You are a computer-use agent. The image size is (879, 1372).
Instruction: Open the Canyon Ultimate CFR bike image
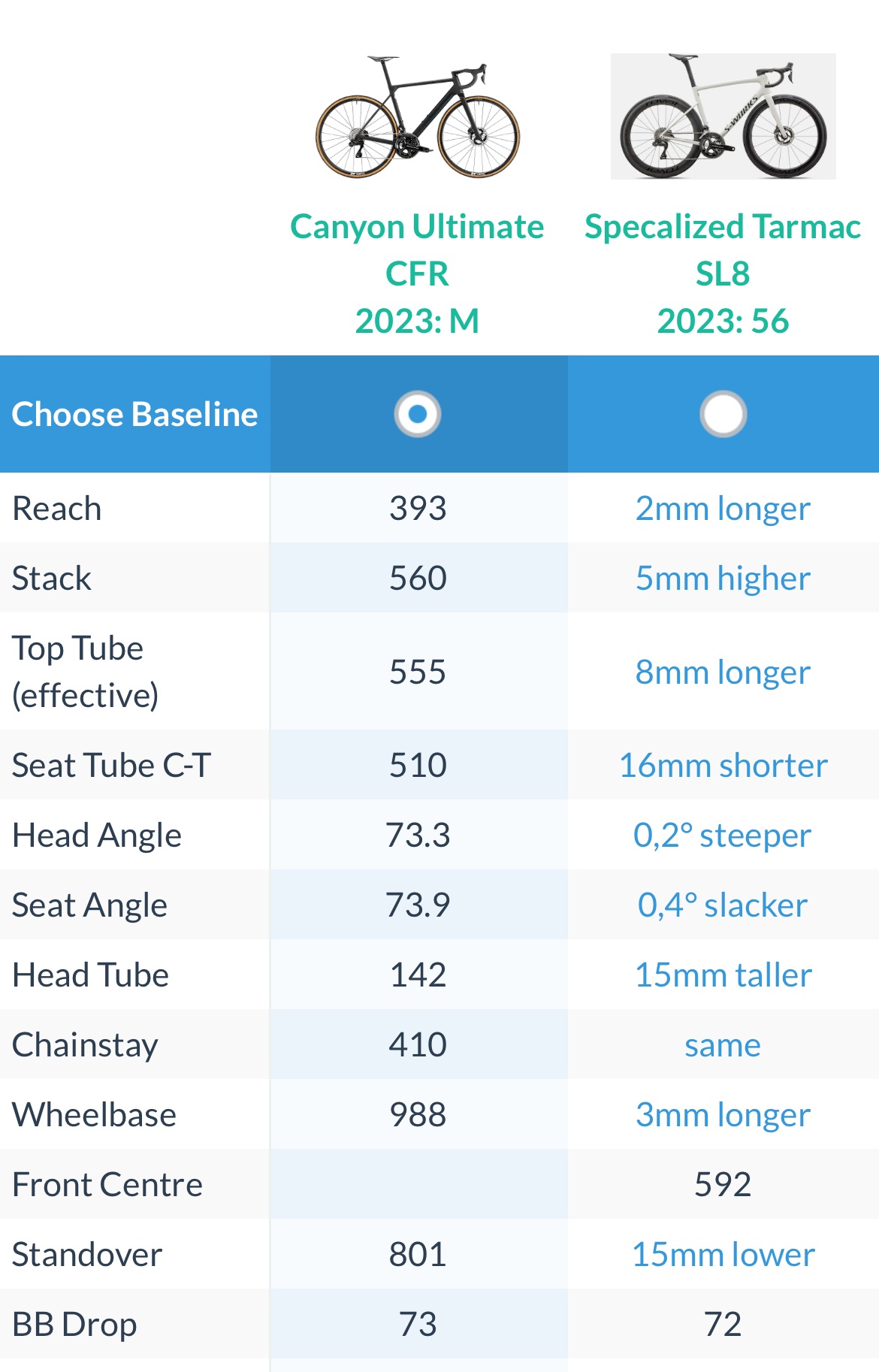(418, 117)
